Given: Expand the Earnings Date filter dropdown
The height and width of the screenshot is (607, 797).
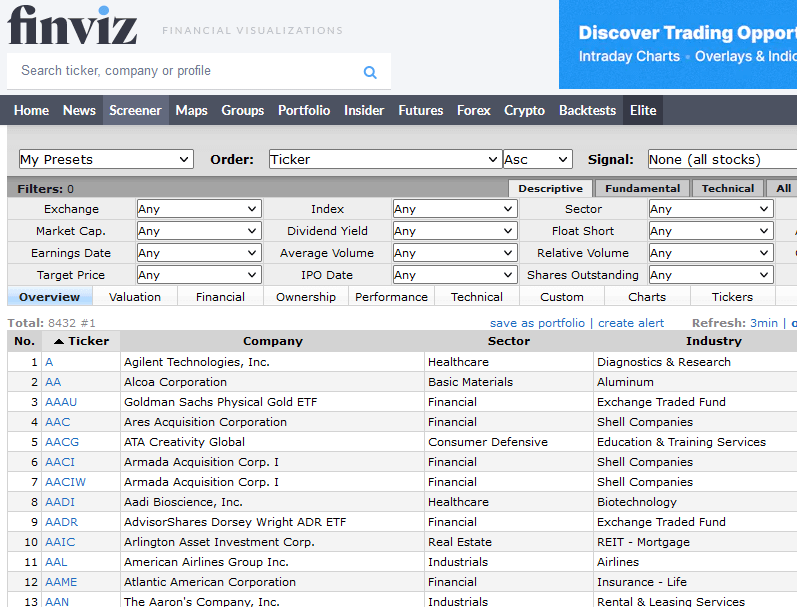Looking at the screenshot, I should 199,253.
